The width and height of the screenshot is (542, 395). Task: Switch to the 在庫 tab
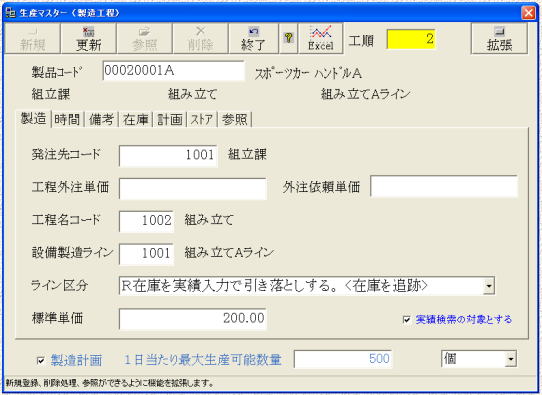(136, 120)
